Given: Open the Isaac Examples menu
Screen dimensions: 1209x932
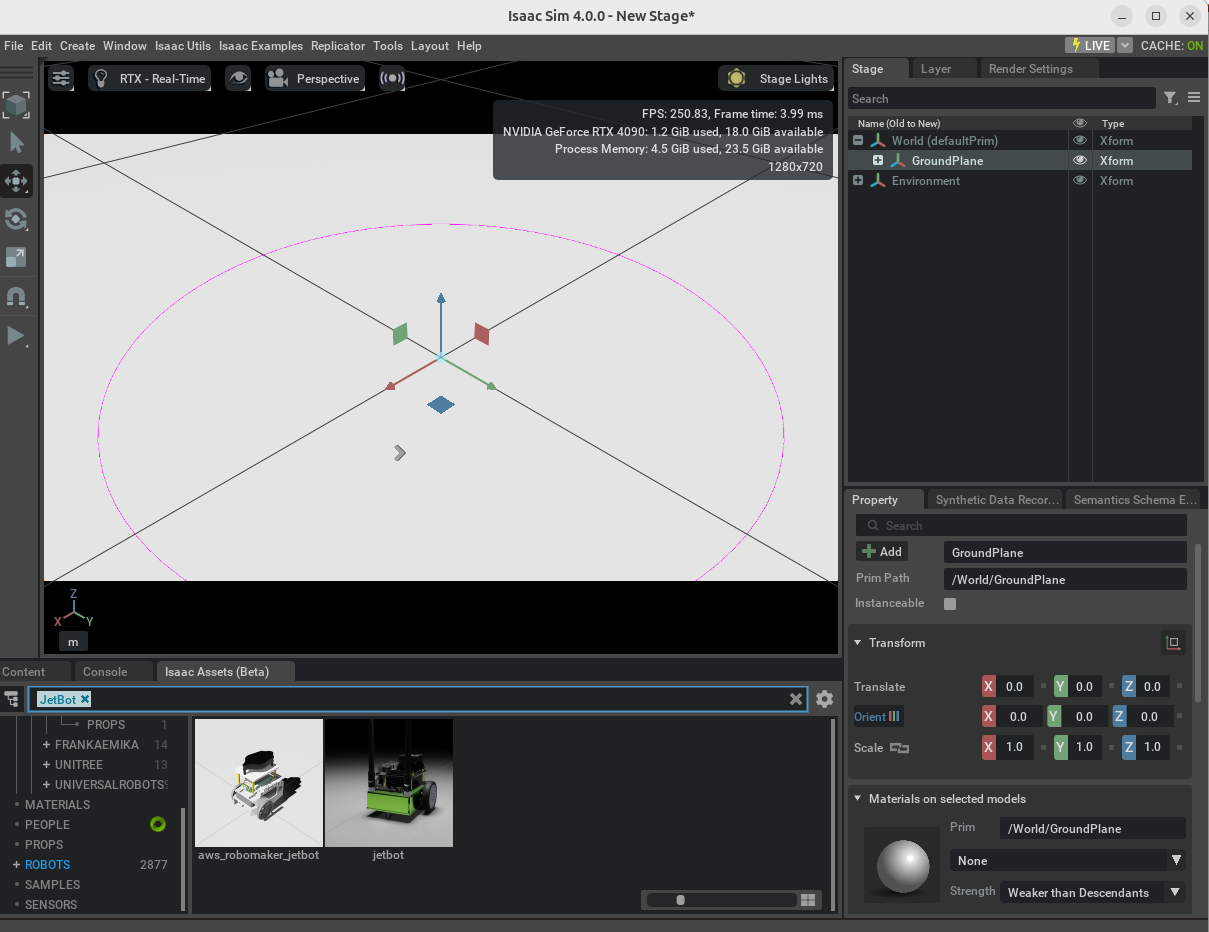Looking at the screenshot, I should [x=261, y=46].
